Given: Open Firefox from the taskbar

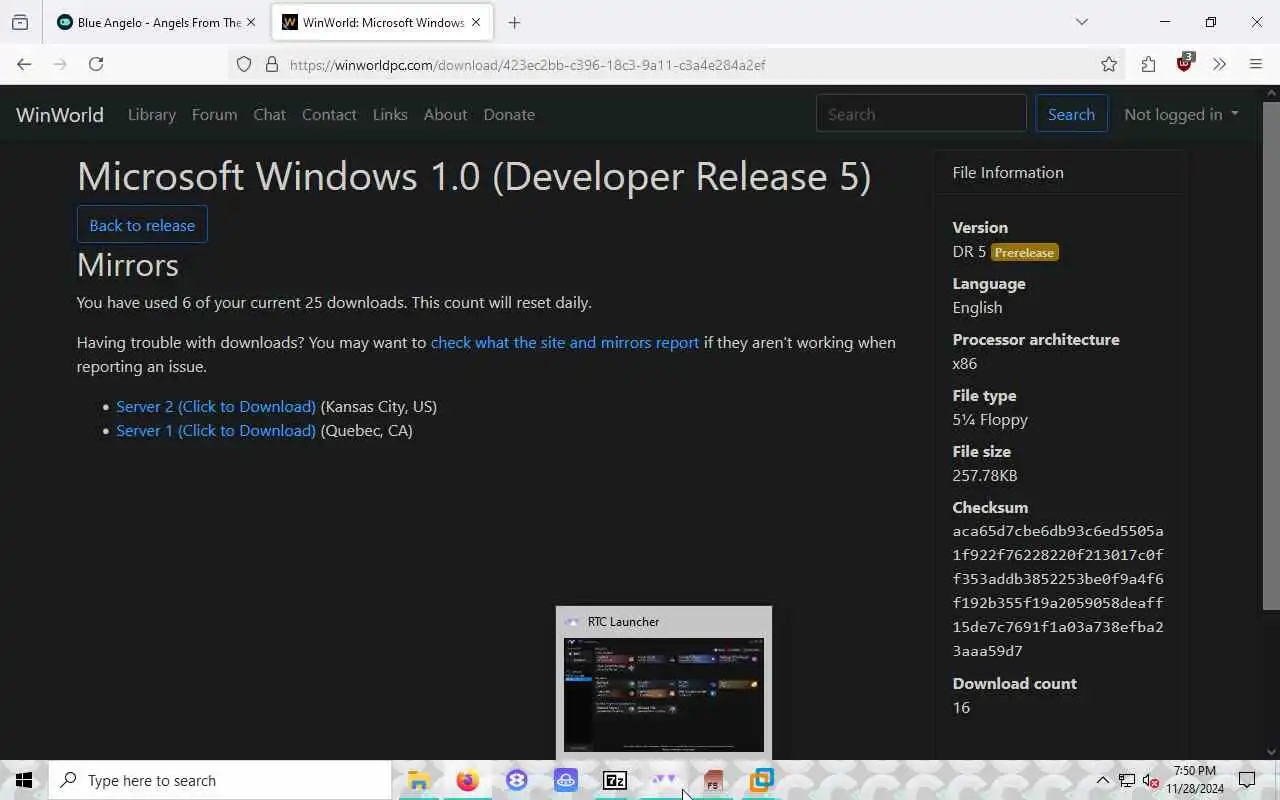Looking at the screenshot, I should tap(467, 780).
